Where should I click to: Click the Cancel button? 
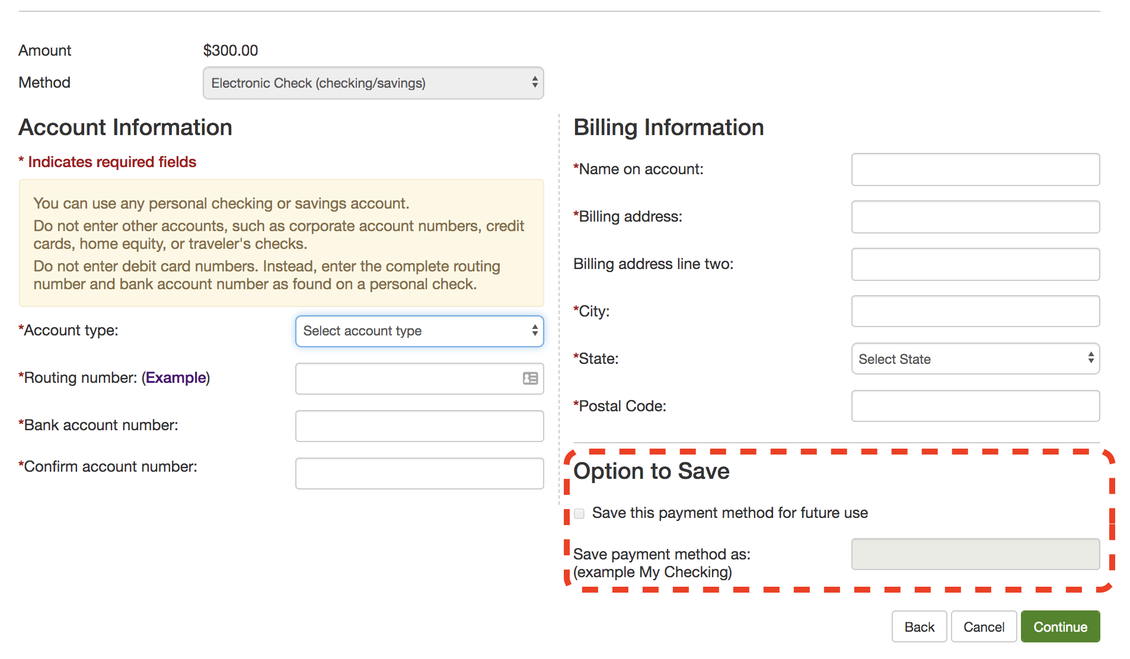click(x=984, y=627)
